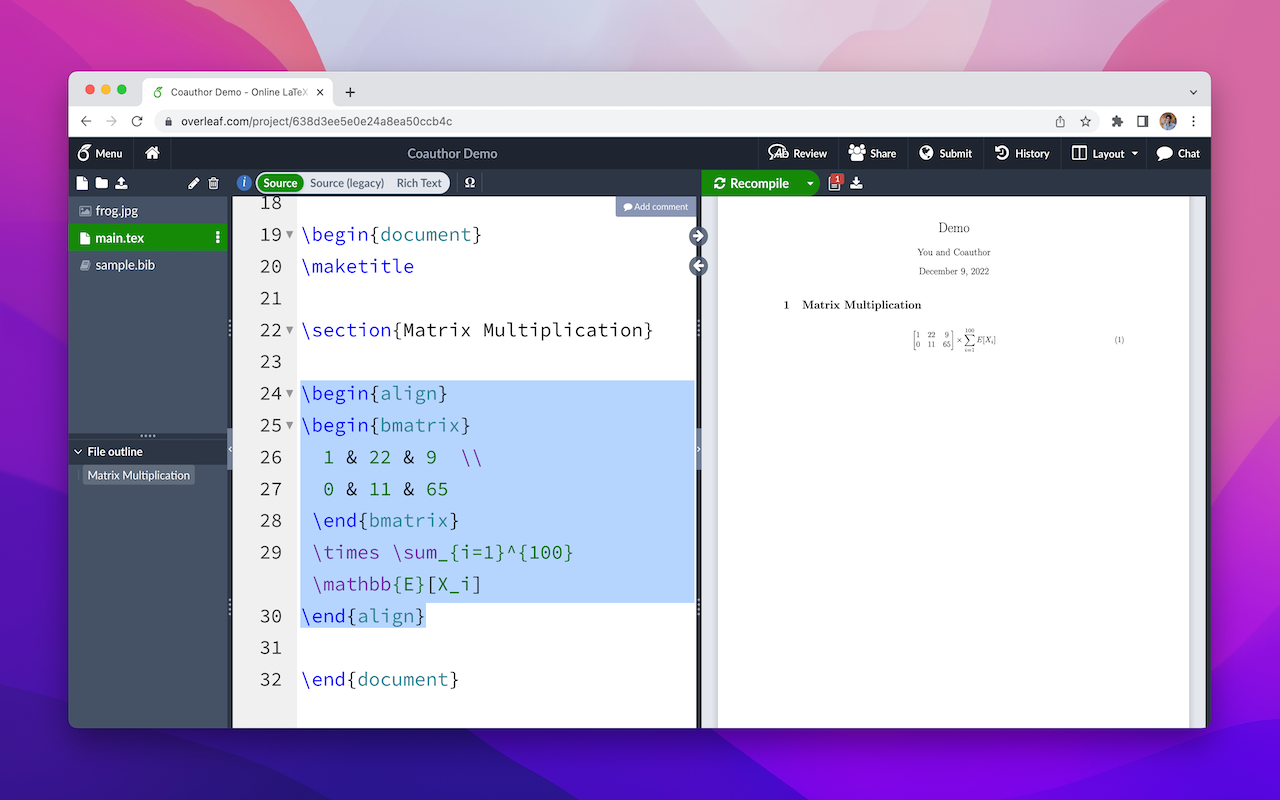The width and height of the screenshot is (1280, 800).
Task: Jump to Matrix Multiplication outline entry
Action: point(138,475)
